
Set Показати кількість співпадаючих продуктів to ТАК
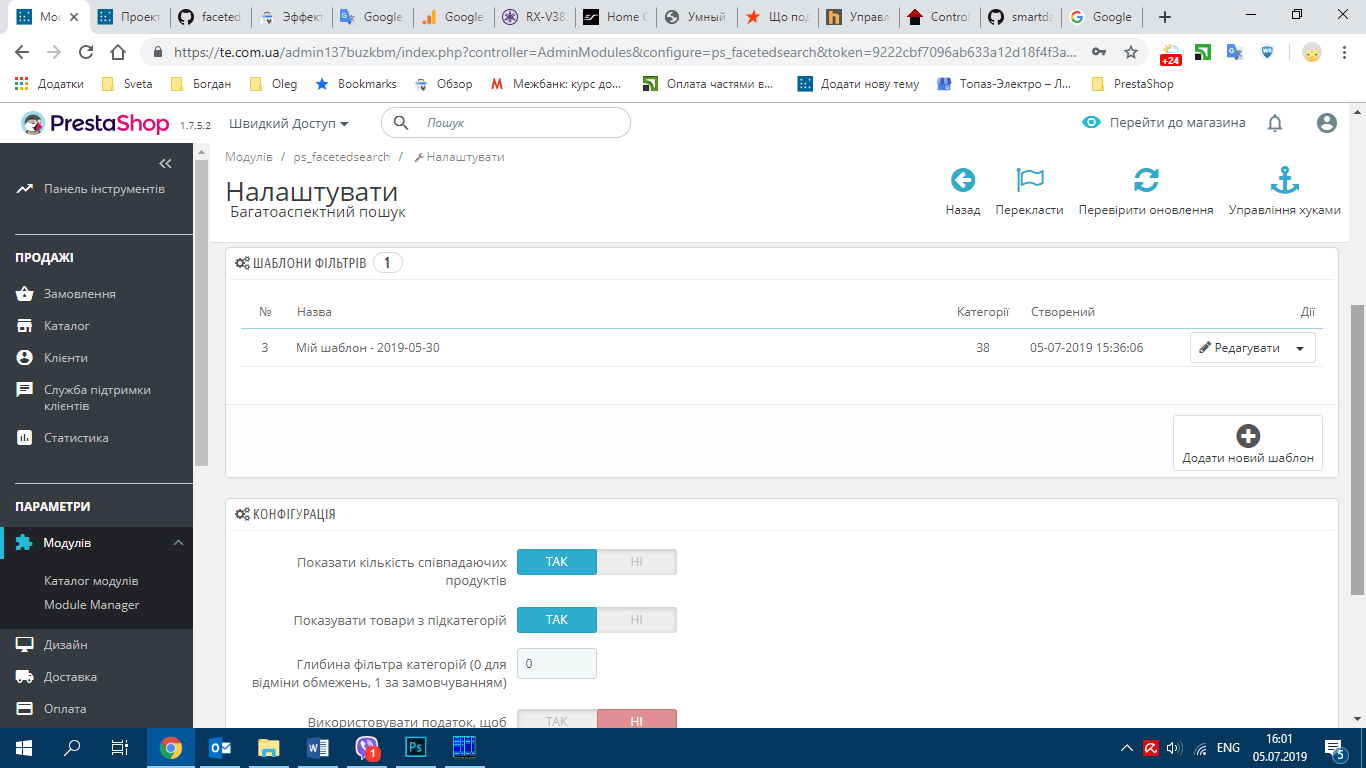pos(557,562)
